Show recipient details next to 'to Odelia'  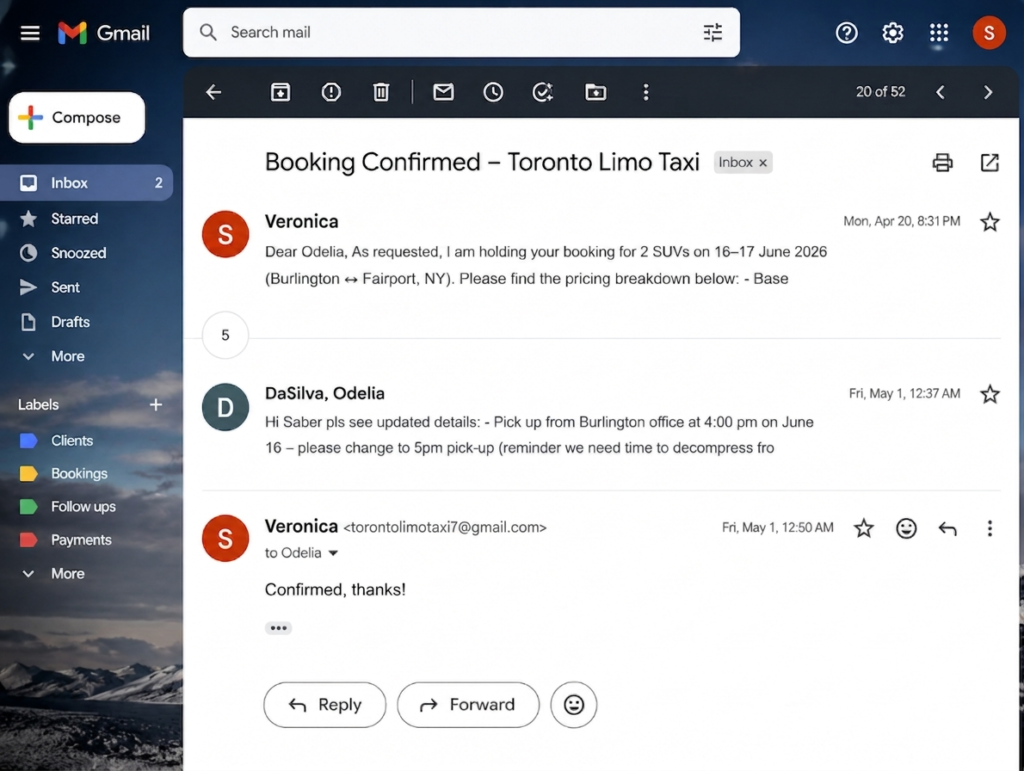tap(333, 553)
